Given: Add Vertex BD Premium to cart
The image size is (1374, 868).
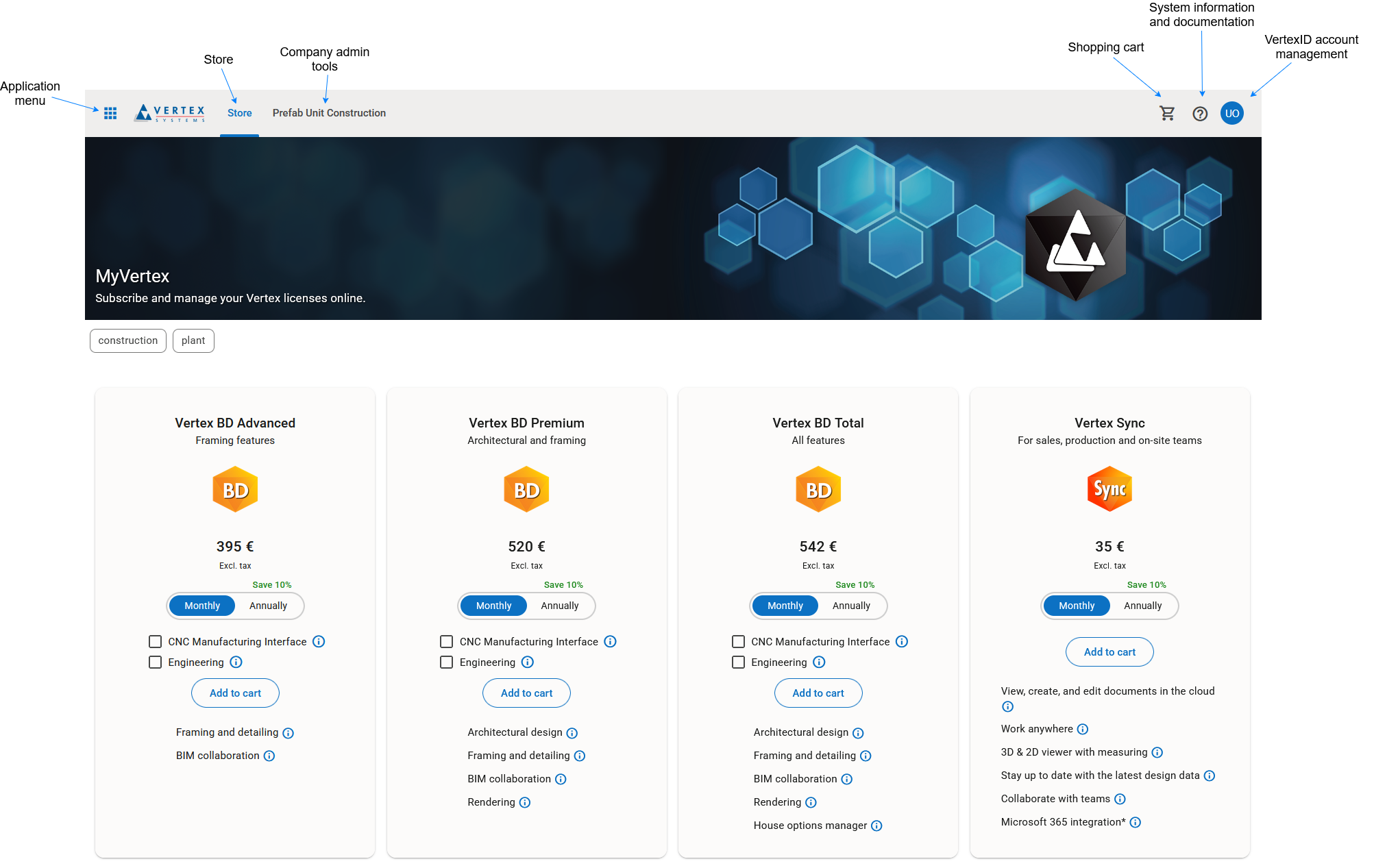Looking at the screenshot, I should pyautogui.click(x=526, y=693).
